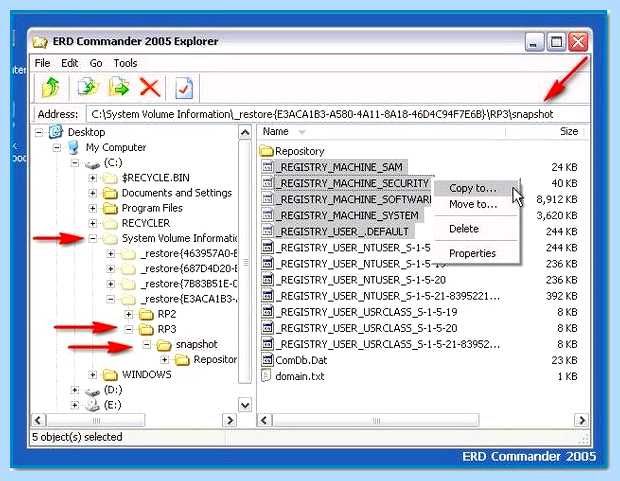The image size is (620, 481).
Task: Click file list horizontal scroll left arrow
Action: point(265,420)
